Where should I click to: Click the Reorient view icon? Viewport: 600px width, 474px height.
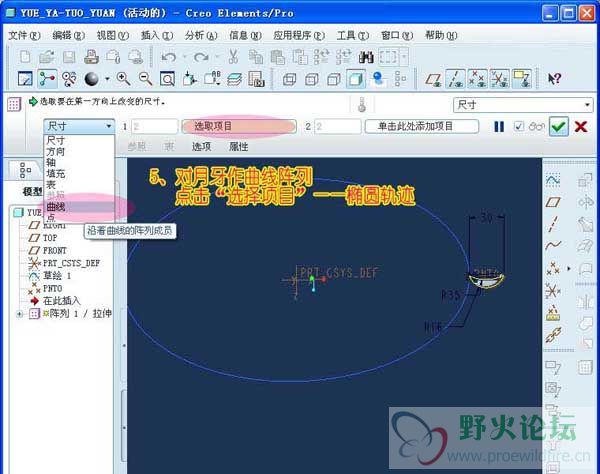(189, 79)
